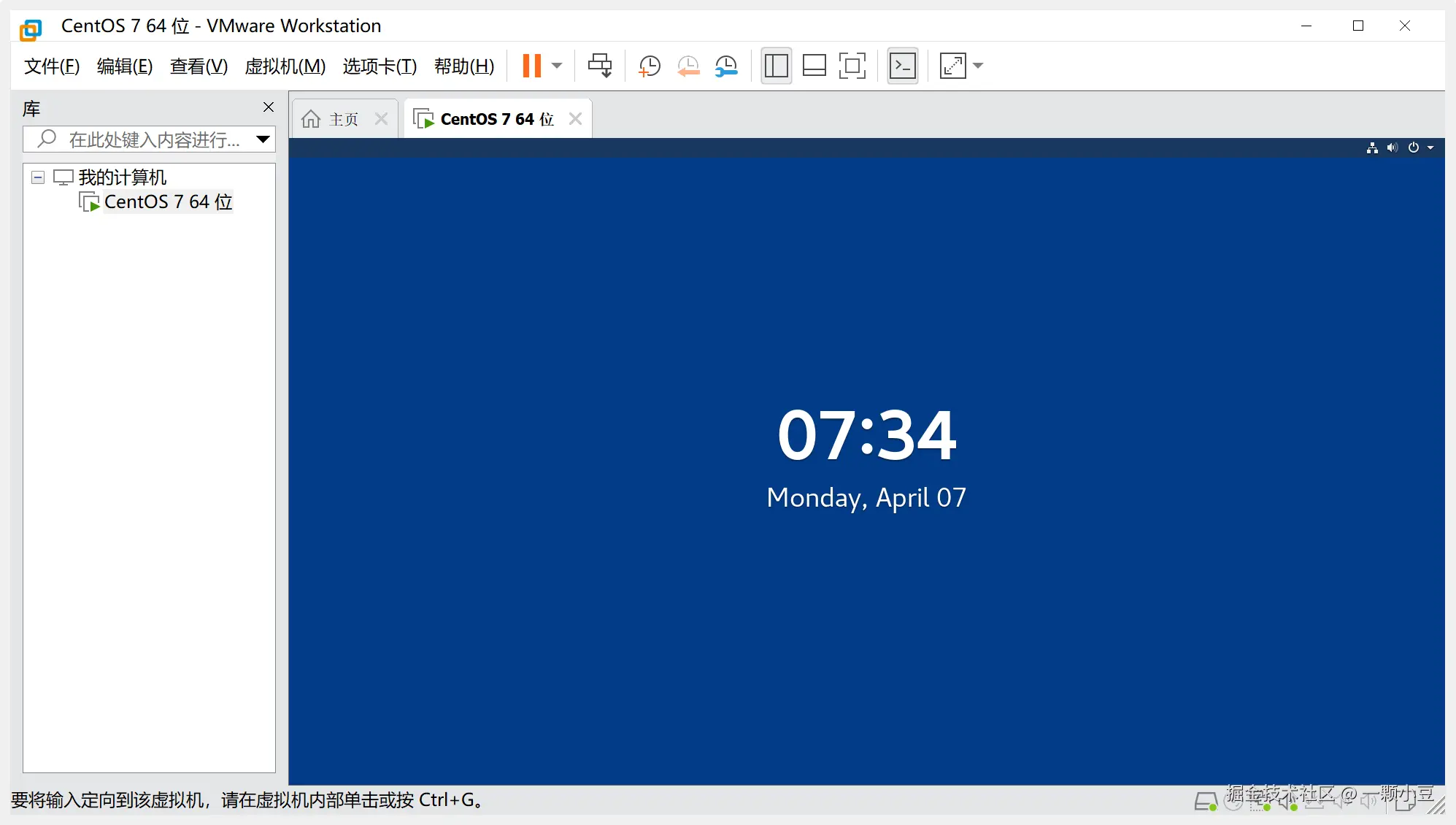Open the stretch guest dropdown arrow

pyautogui.click(x=979, y=66)
